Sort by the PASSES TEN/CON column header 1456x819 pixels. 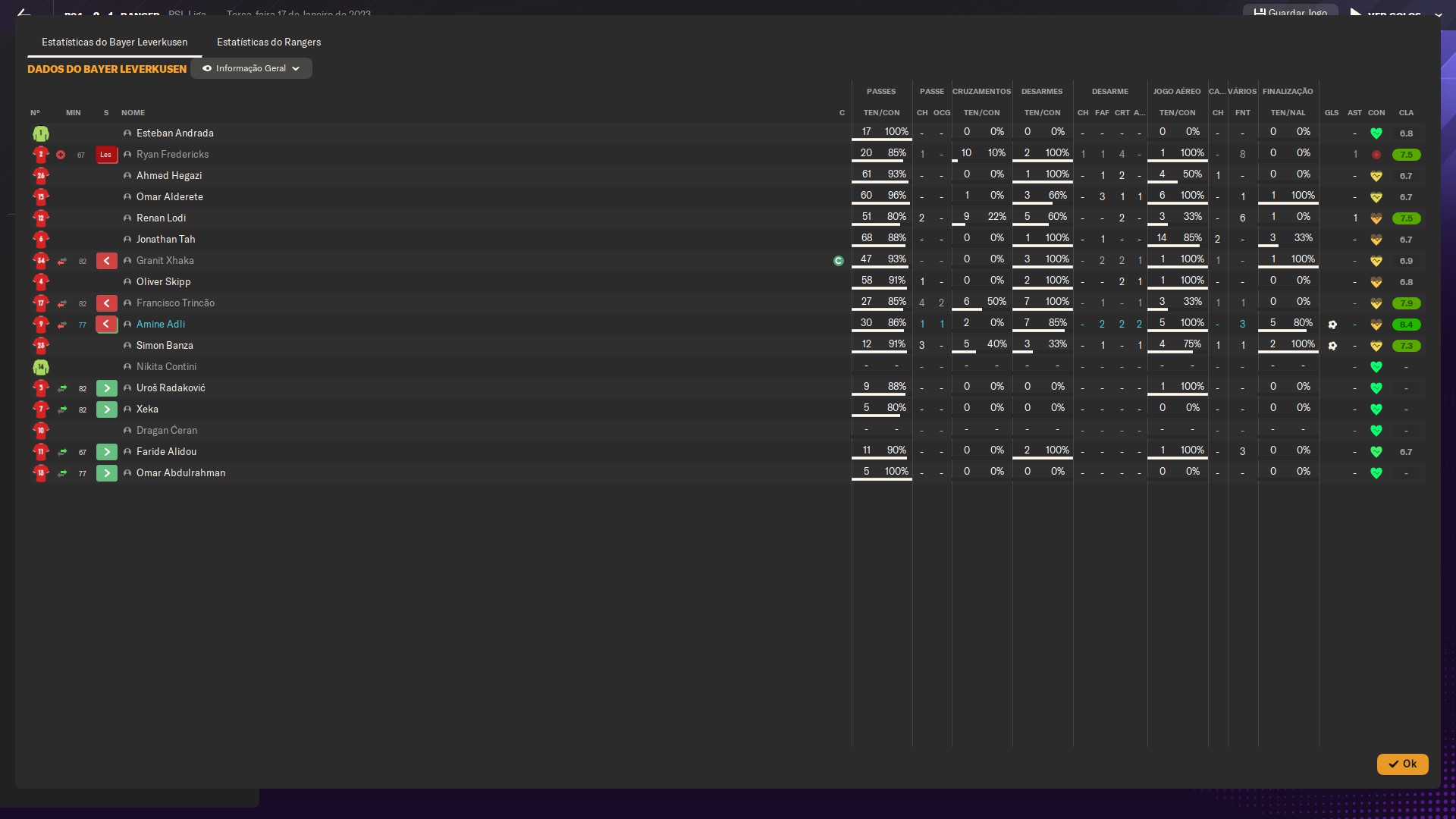[x=881, y=112]
